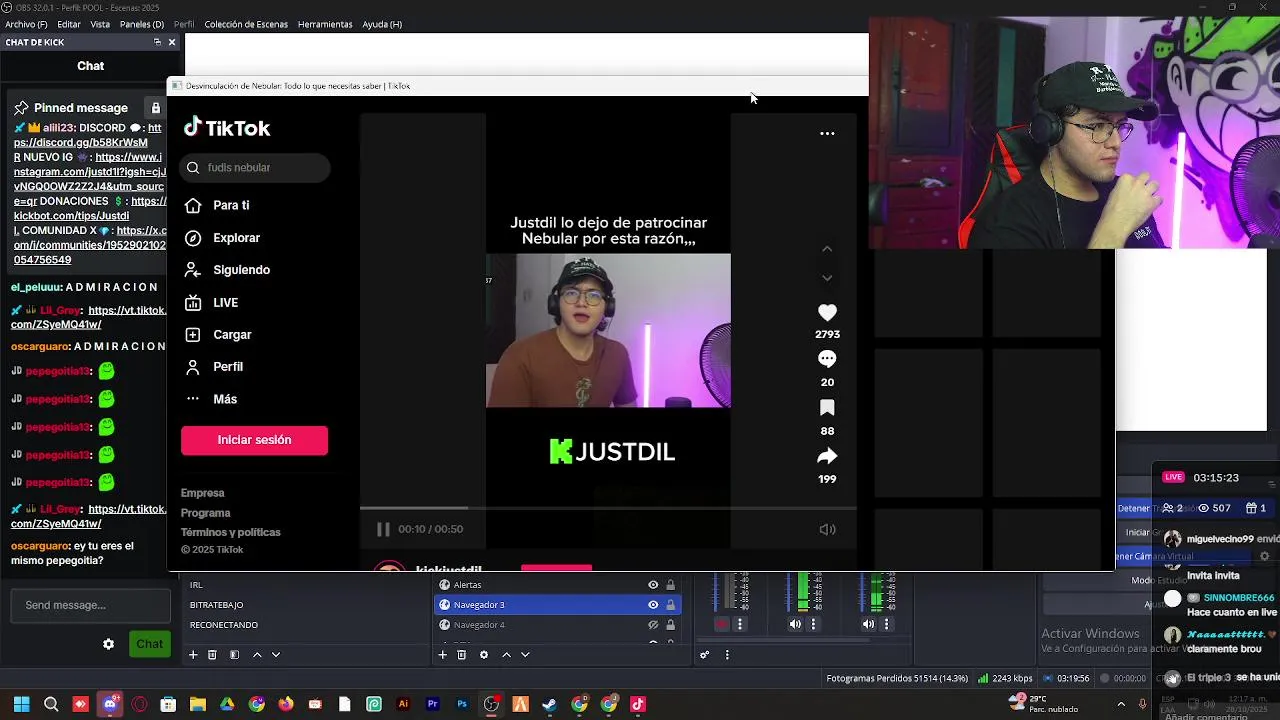Pop out the Chat de Kick dock
The image size is (1280, 720).
click(157, 42)
